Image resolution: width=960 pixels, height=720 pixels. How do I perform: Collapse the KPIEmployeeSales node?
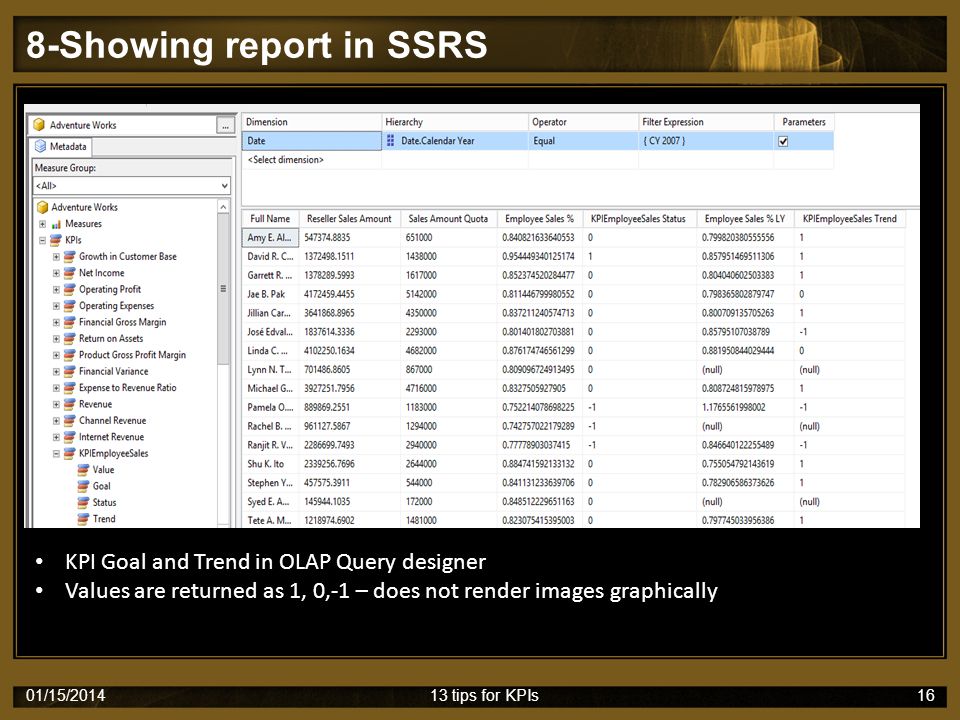pyautogui.click(x=56, y=454)
